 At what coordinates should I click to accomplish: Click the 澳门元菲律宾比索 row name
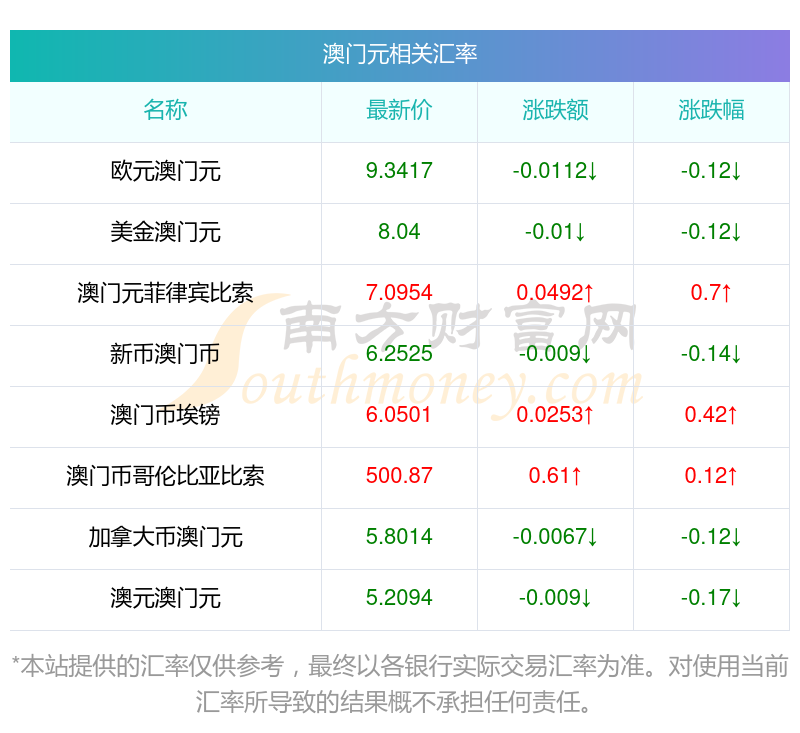[165, 293]
